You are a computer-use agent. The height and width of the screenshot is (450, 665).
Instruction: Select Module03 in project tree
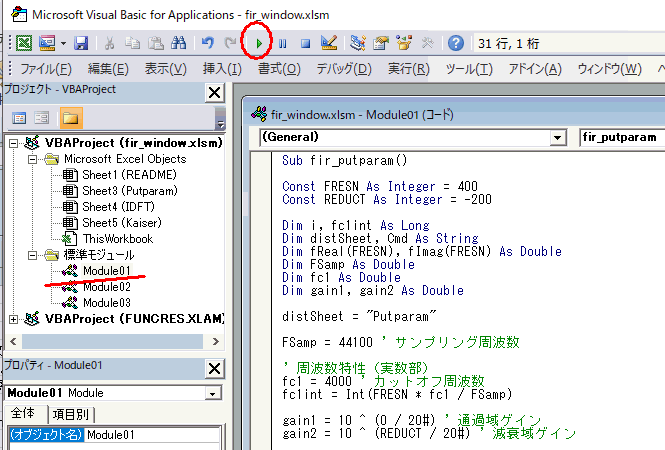tap(106, 303)
